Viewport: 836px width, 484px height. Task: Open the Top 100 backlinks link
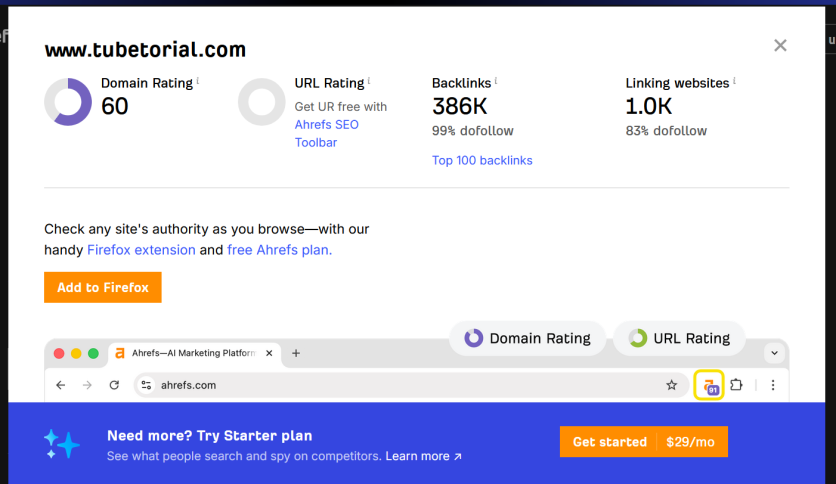482,160
